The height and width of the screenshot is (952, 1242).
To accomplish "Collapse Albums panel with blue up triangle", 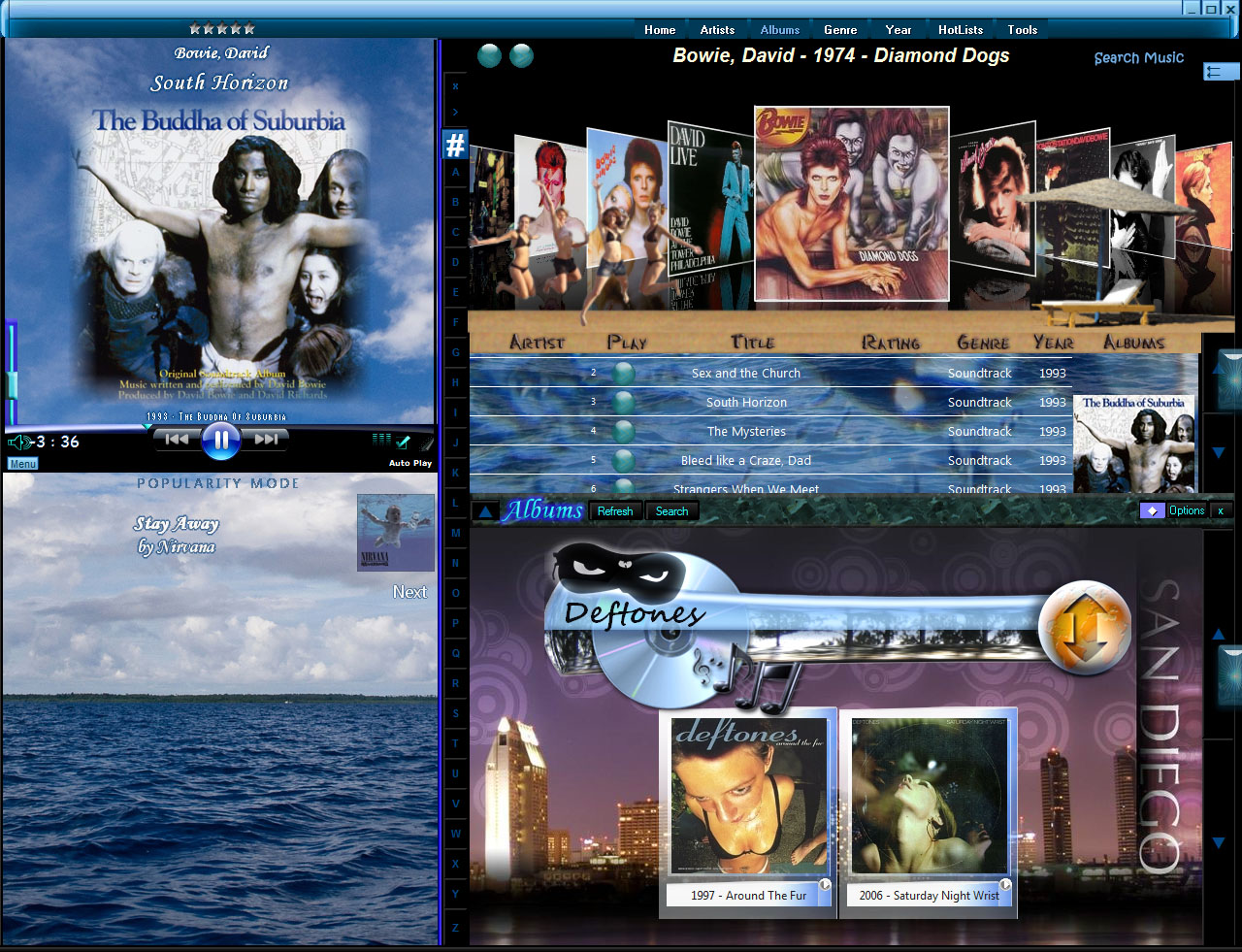I will click(486, 510).
